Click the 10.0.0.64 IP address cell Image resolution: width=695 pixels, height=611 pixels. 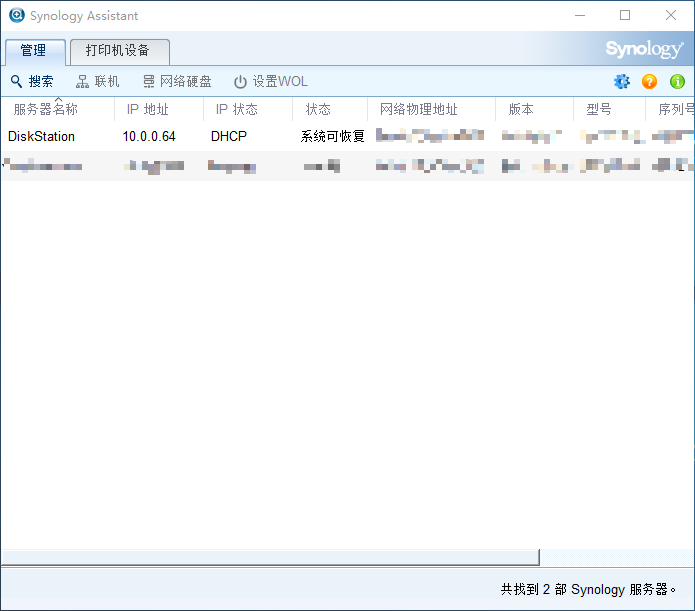click(149, 136)
